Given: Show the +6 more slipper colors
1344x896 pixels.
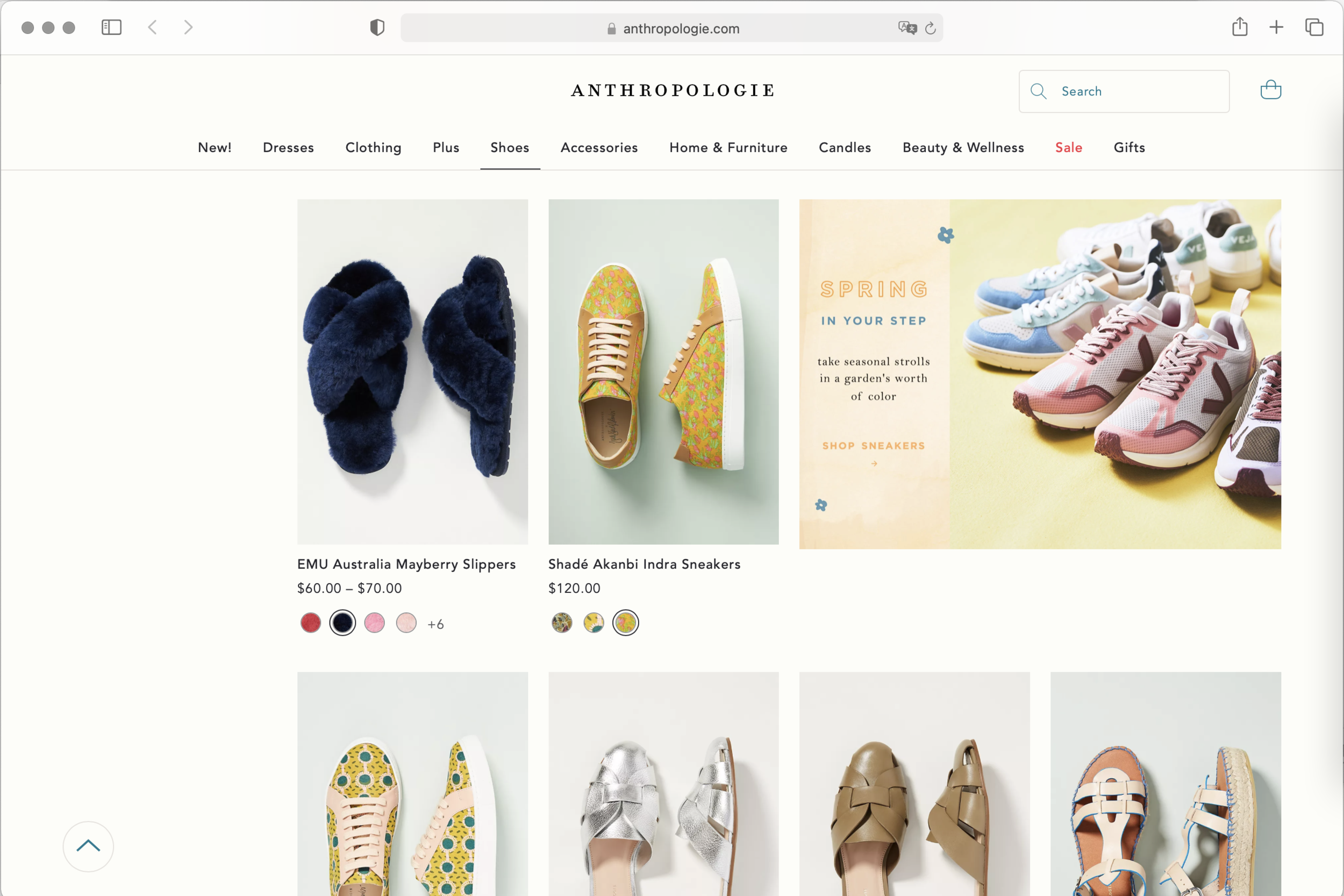Looking at the screenshot, I should (435, 624).
